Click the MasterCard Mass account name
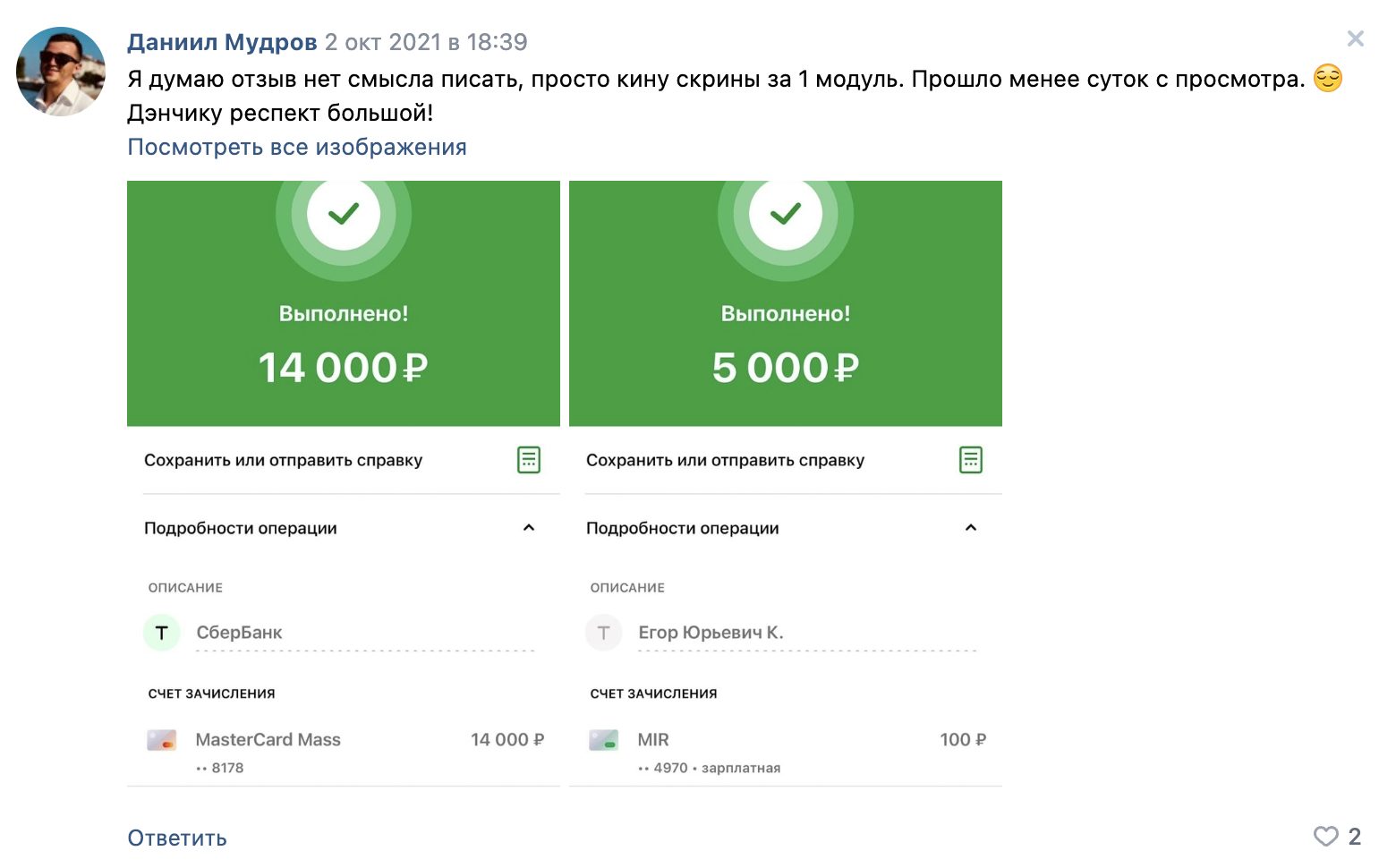This screenshot has width=1396, height=868. tap(268, 740)
